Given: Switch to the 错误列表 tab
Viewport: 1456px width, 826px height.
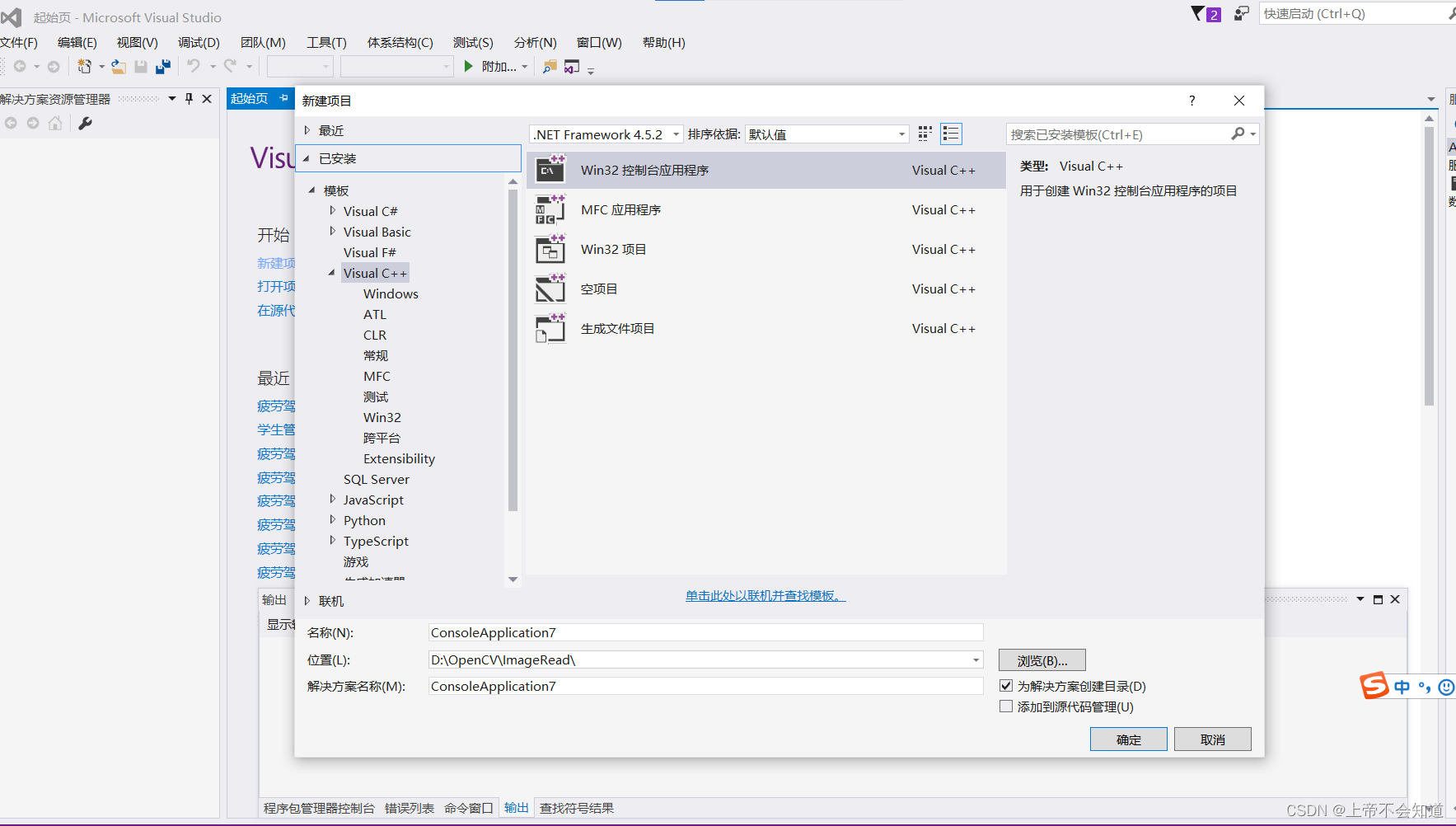Looking at the screenshot, I should click(410, 808).
